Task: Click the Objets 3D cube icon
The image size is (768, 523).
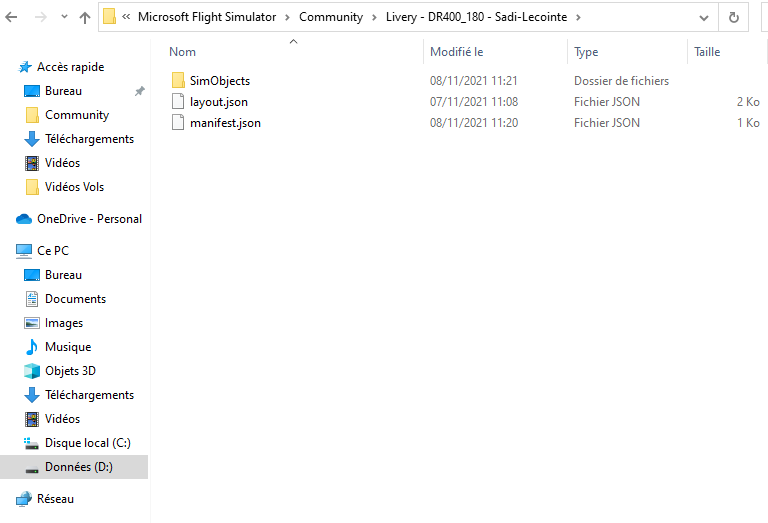Action: pyautogui.click(x=32, y=371)
